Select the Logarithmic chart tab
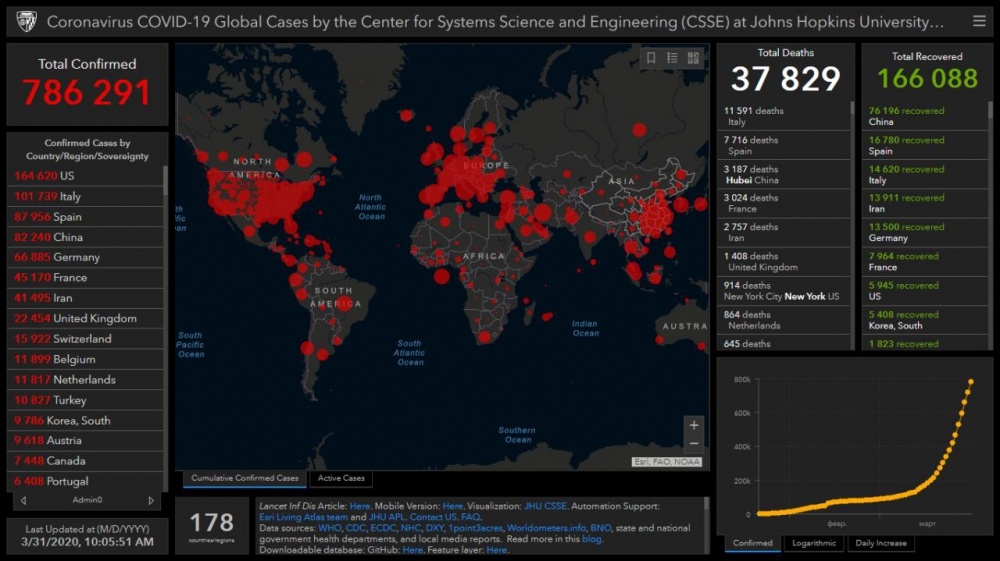Screen dimensions: 1000x561 click(x=814, y=543)
